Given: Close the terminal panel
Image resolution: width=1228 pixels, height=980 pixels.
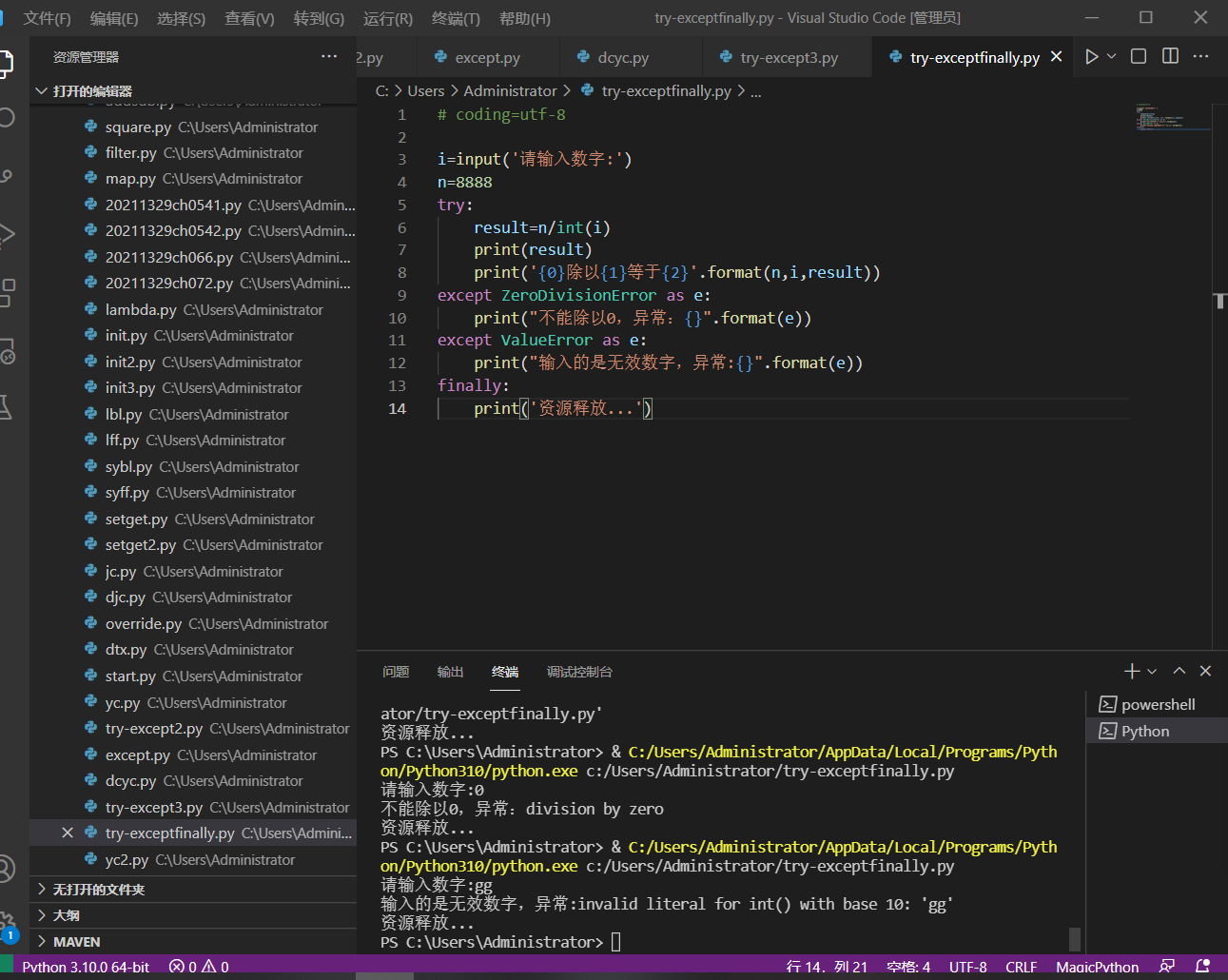Looking at the screenshot, I should click(1205, 672).
